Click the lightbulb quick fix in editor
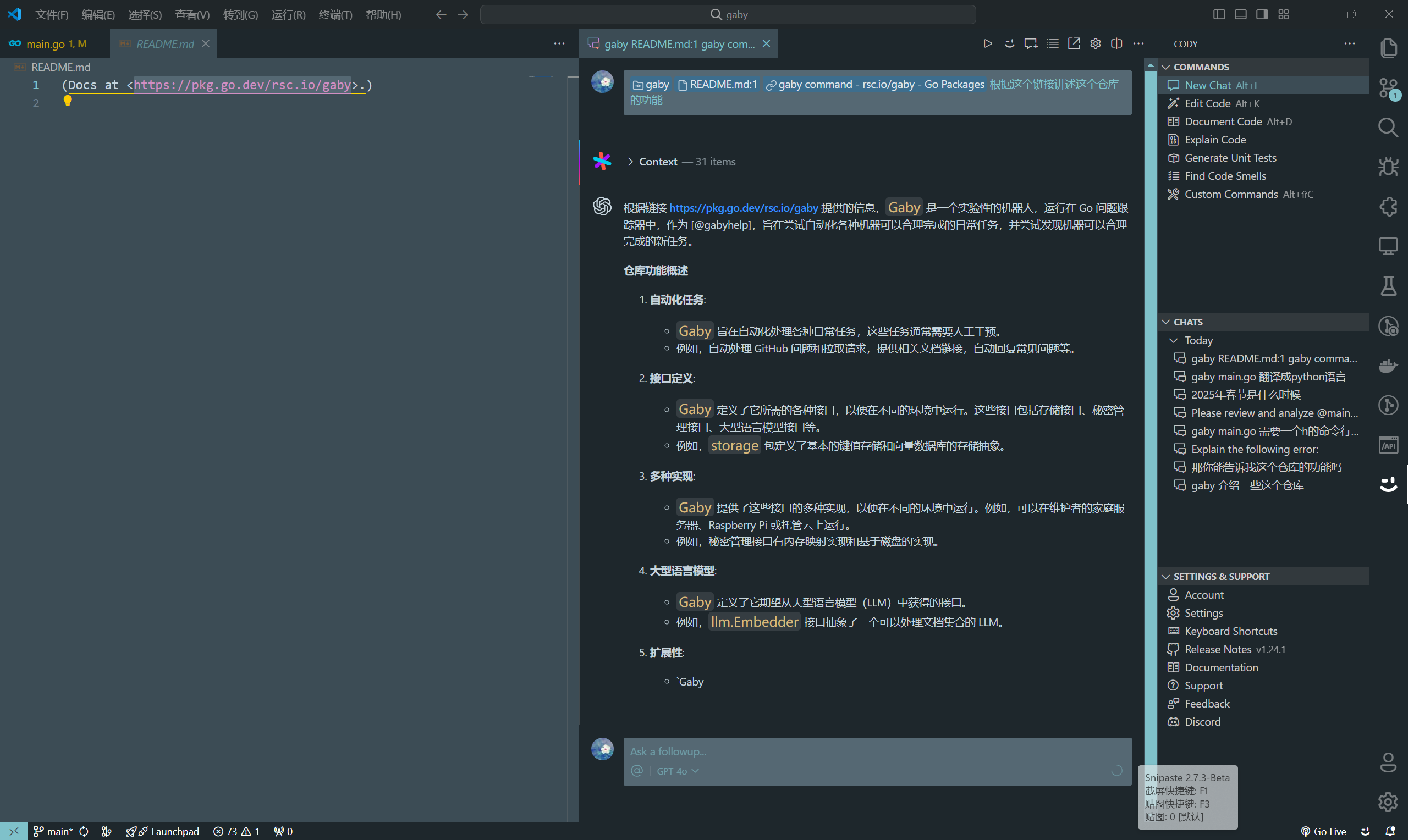 point(68,101)
